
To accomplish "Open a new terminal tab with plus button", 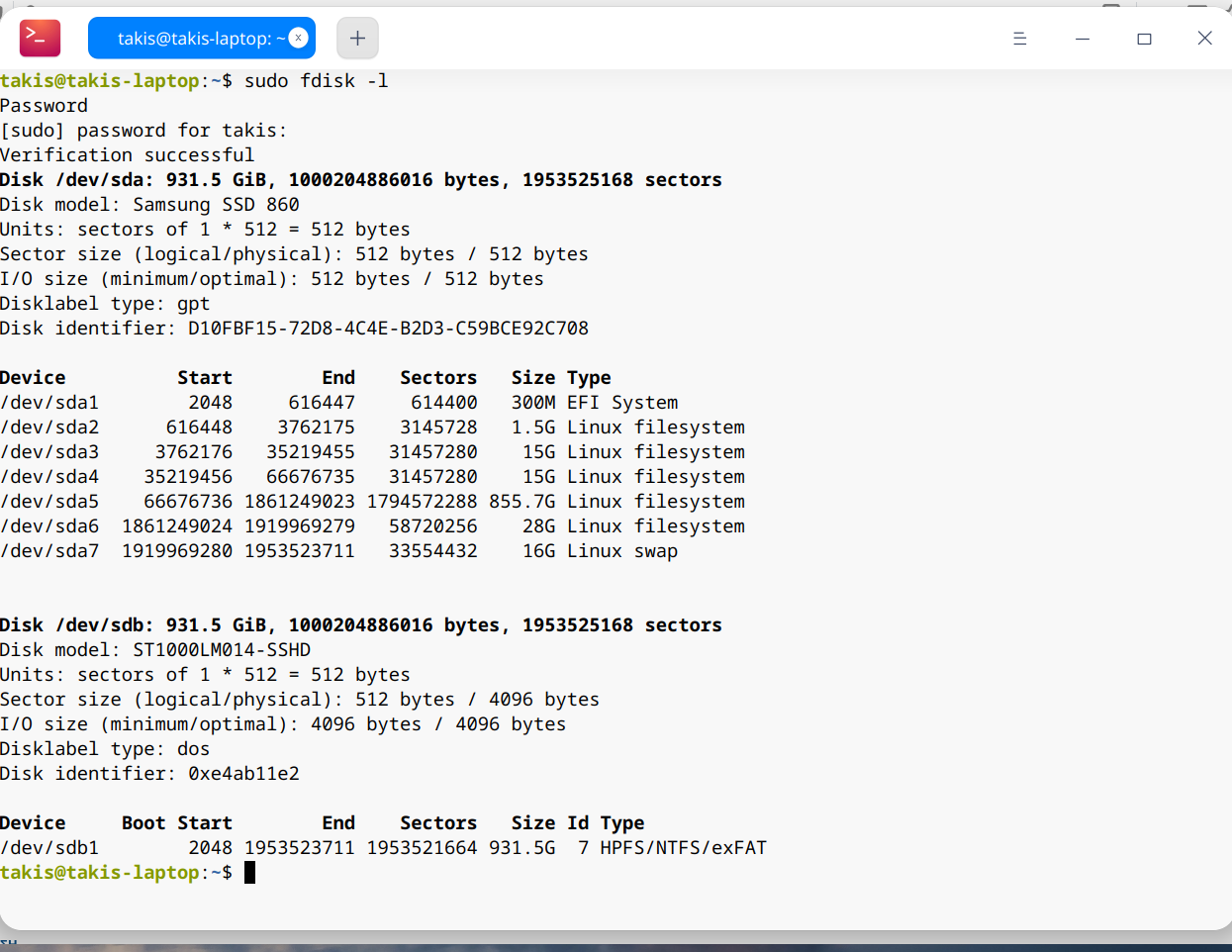I will [x=357, y=38].
